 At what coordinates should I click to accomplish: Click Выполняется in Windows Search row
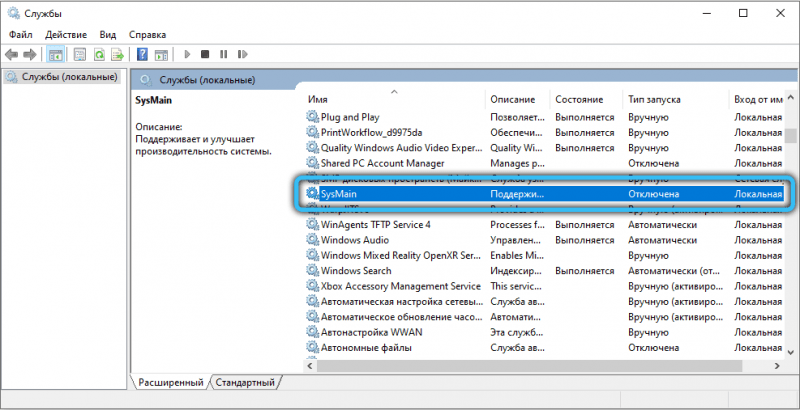click(x=585, y=271)
